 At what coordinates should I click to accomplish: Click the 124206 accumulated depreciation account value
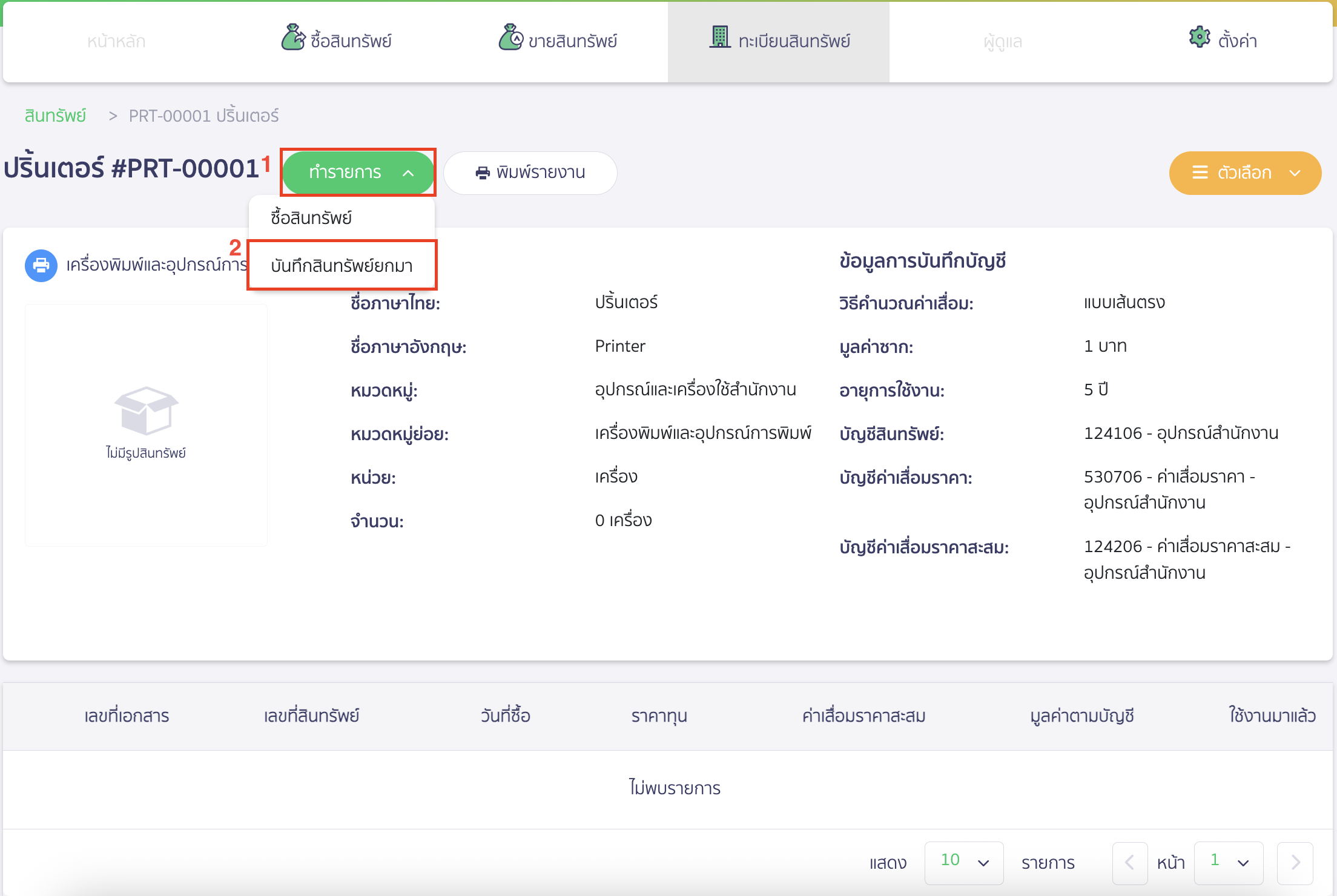pos(1187,559)
